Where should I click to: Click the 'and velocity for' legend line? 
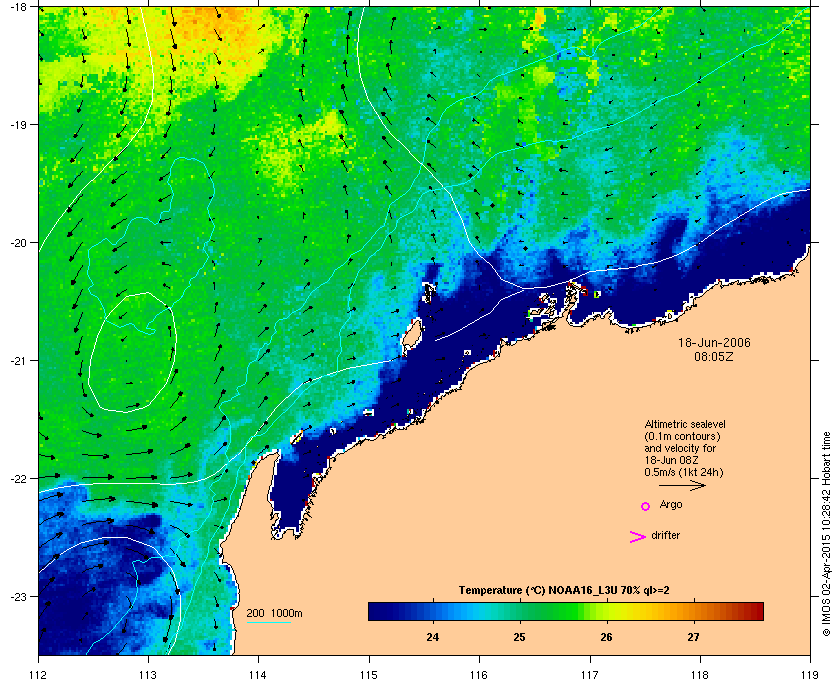680,449
